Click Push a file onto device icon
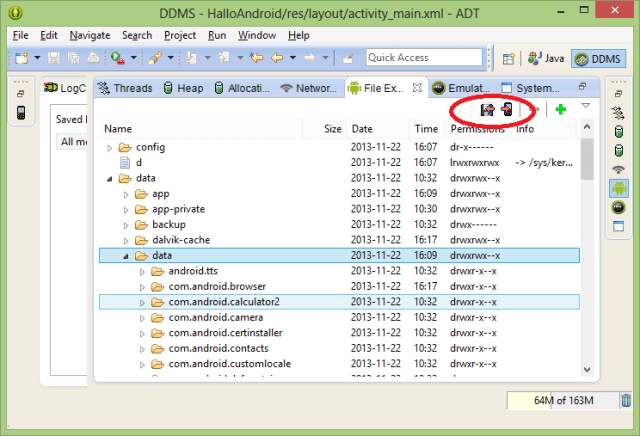This screenshot has height=436, width=640. (x=507, y=109)
